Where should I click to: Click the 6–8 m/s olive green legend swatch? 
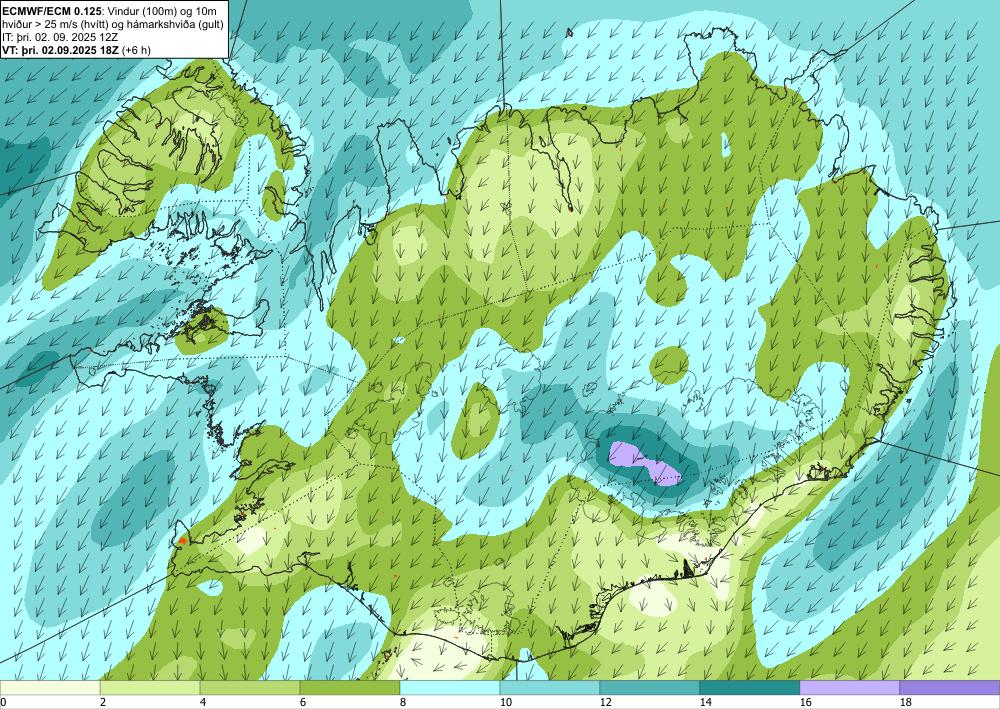tap(350, 688)
